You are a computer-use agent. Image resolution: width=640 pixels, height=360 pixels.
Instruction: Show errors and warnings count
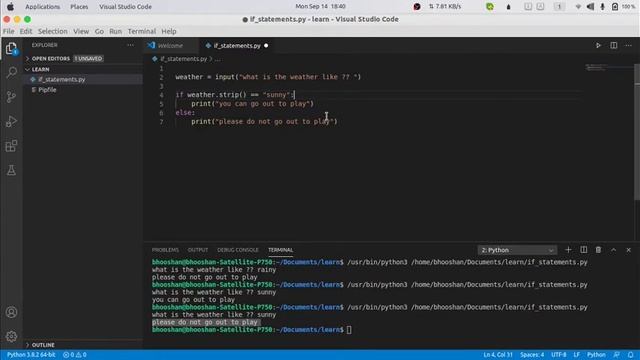[x=75, y=355]
